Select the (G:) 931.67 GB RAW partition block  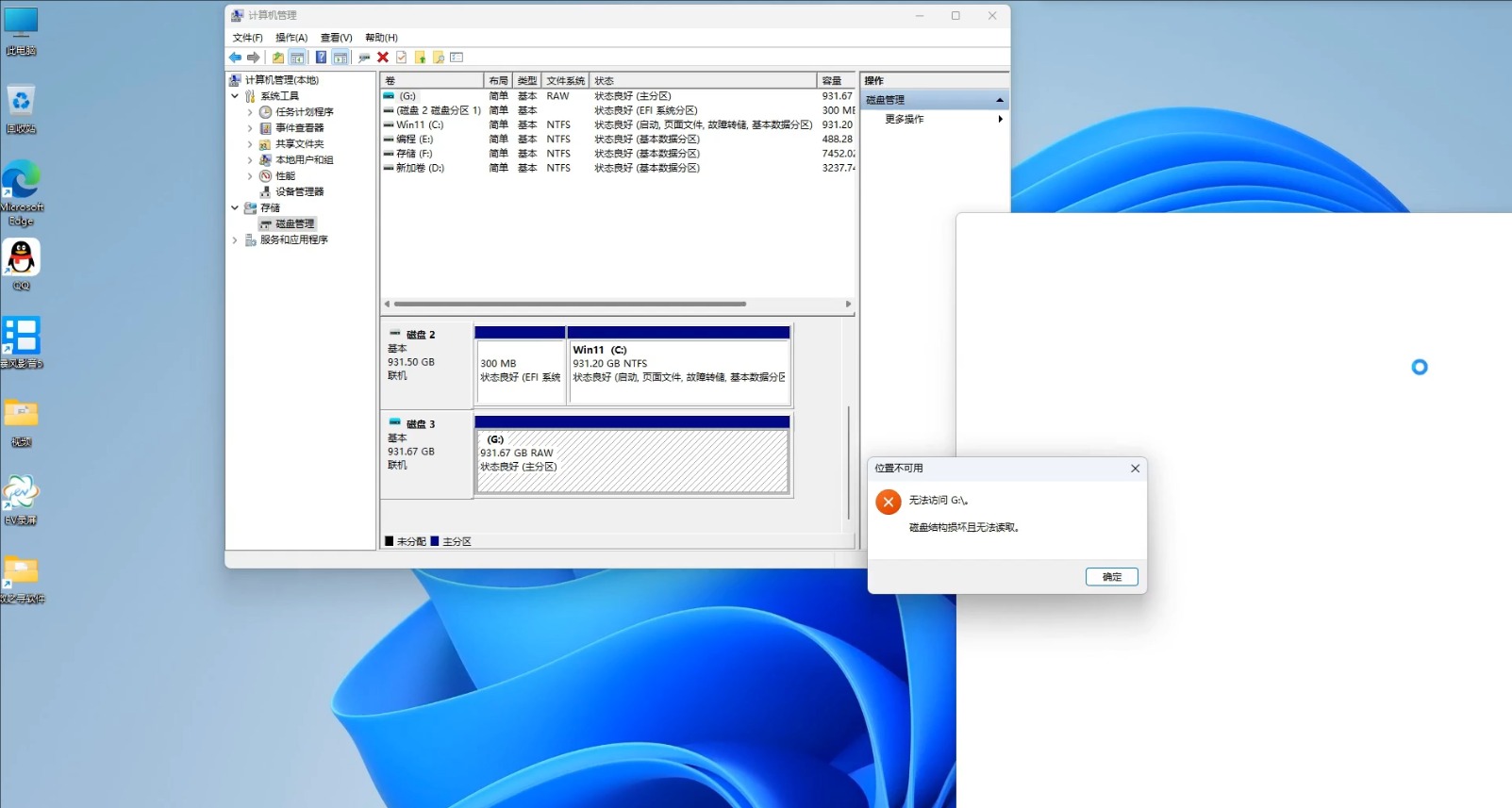coord(632,454)
